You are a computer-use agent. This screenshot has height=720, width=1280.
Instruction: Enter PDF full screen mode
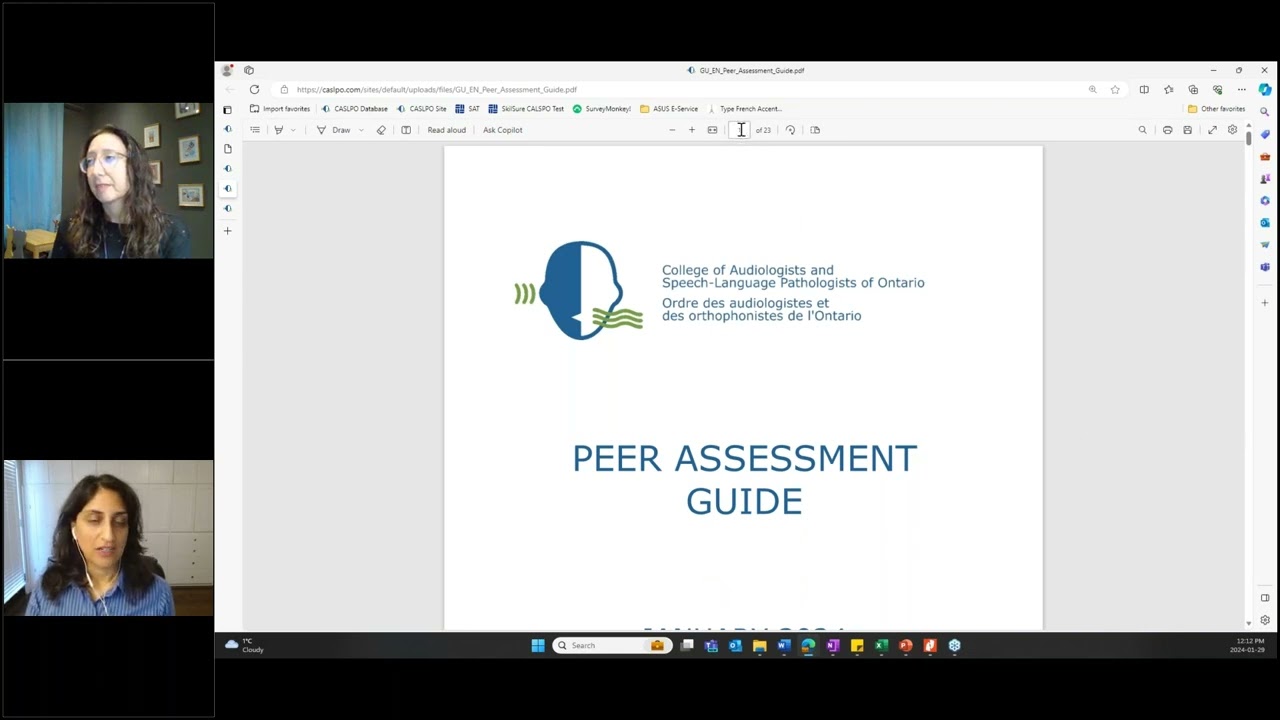click(x=1212, y=130)
